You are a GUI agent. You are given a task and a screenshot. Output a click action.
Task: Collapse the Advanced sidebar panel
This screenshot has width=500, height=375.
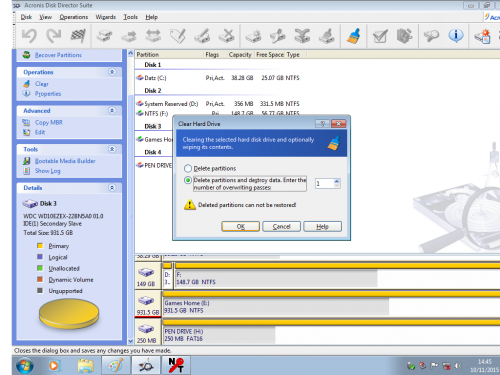point(112,111)
